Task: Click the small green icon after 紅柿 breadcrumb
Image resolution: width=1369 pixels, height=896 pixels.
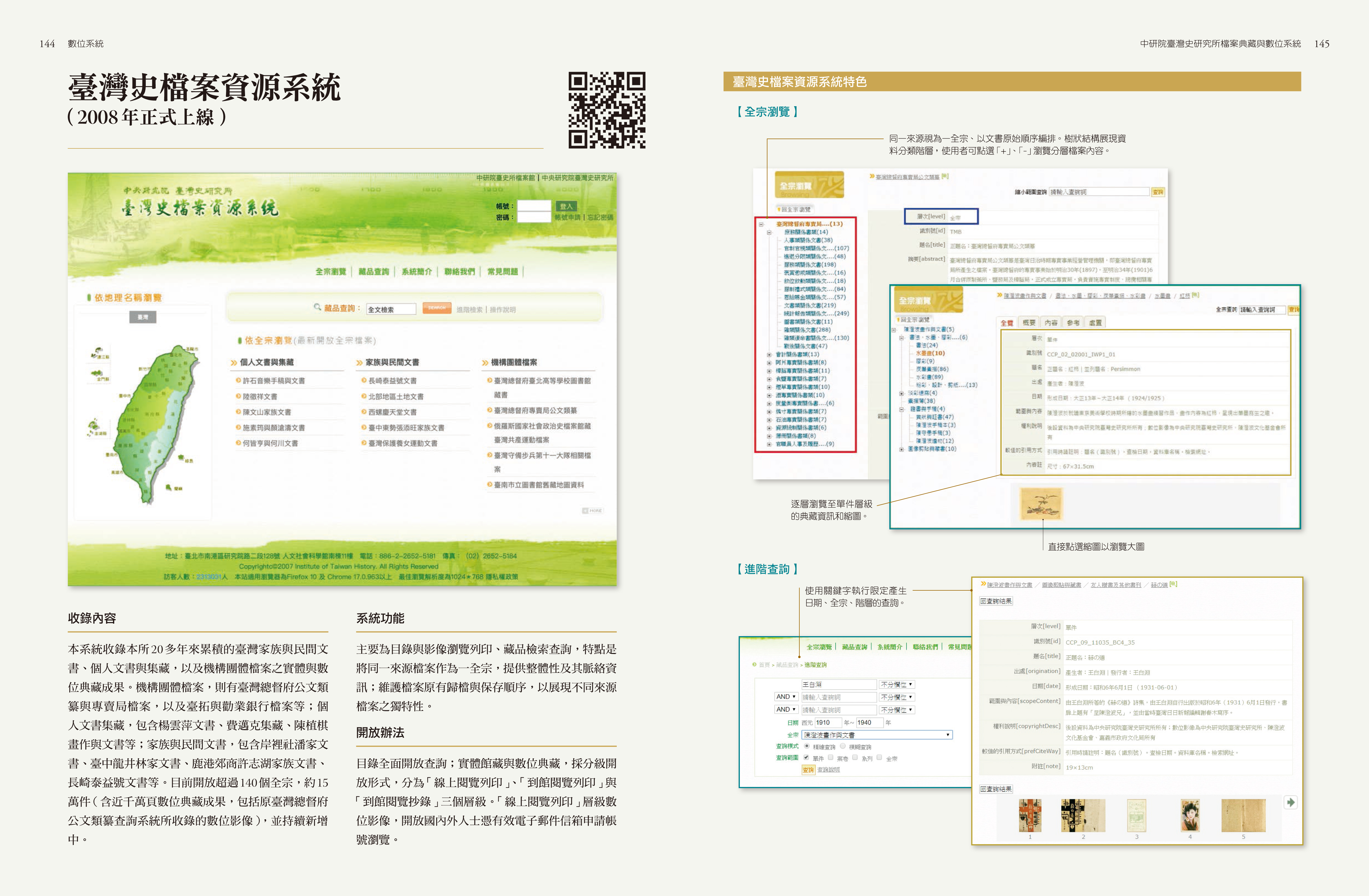Action: (1195, 294)
